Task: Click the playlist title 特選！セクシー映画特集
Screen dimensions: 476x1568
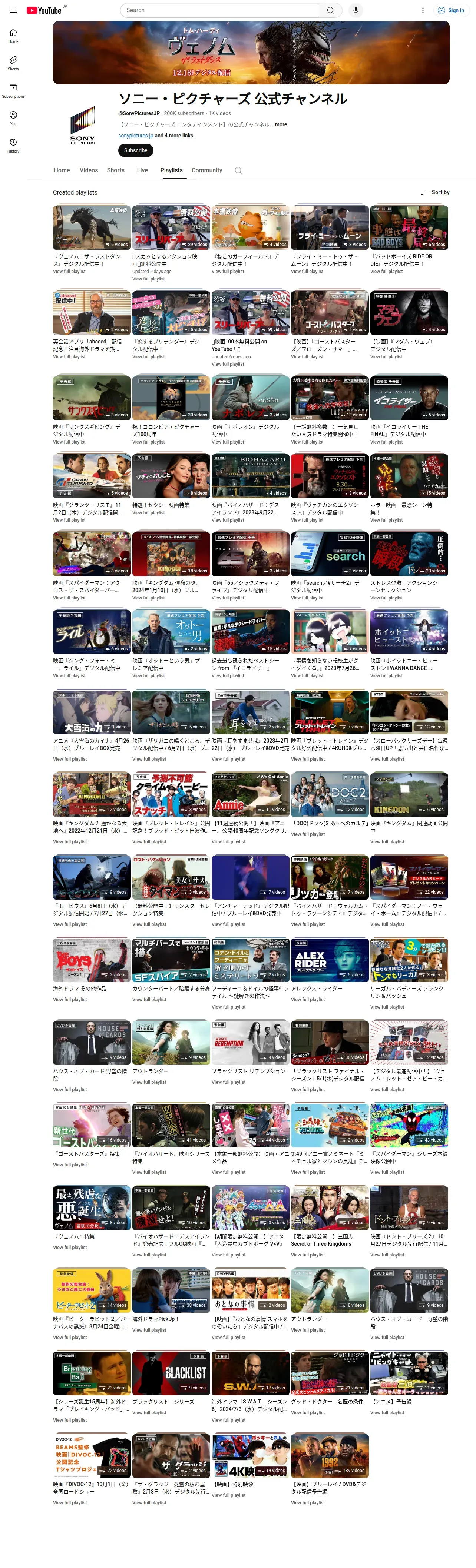Action: [161, 505]
